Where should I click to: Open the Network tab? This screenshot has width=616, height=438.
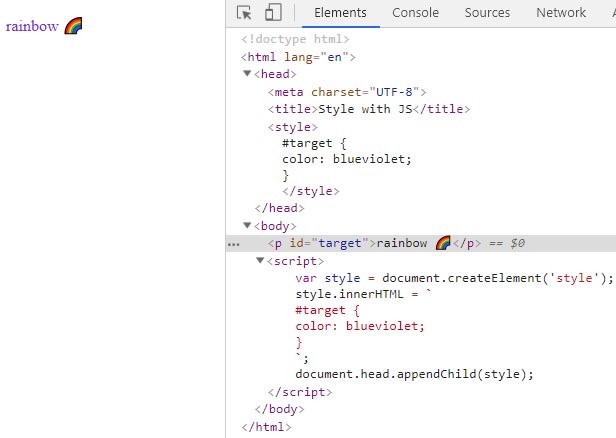tap(560, 13)
